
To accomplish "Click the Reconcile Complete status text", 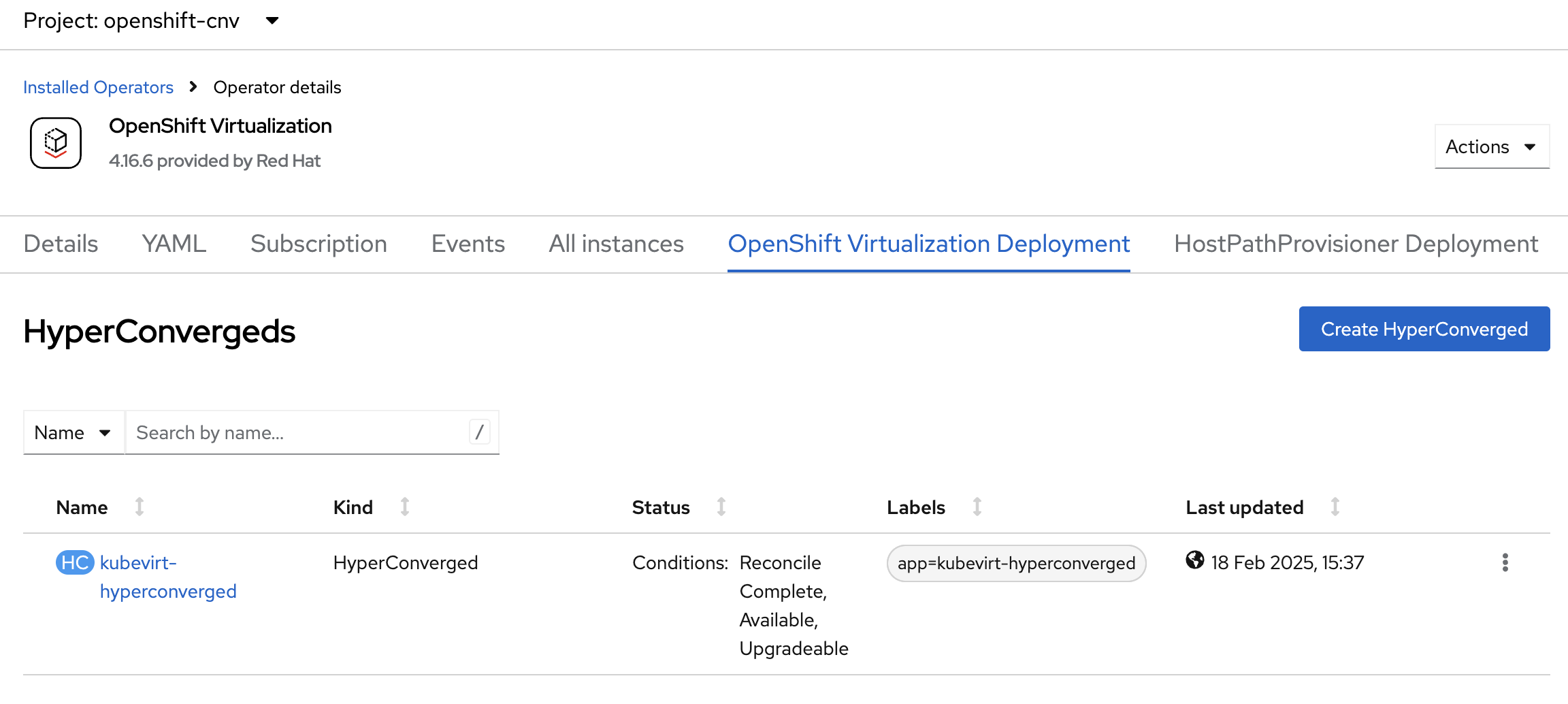I will (x=783, y=577).
